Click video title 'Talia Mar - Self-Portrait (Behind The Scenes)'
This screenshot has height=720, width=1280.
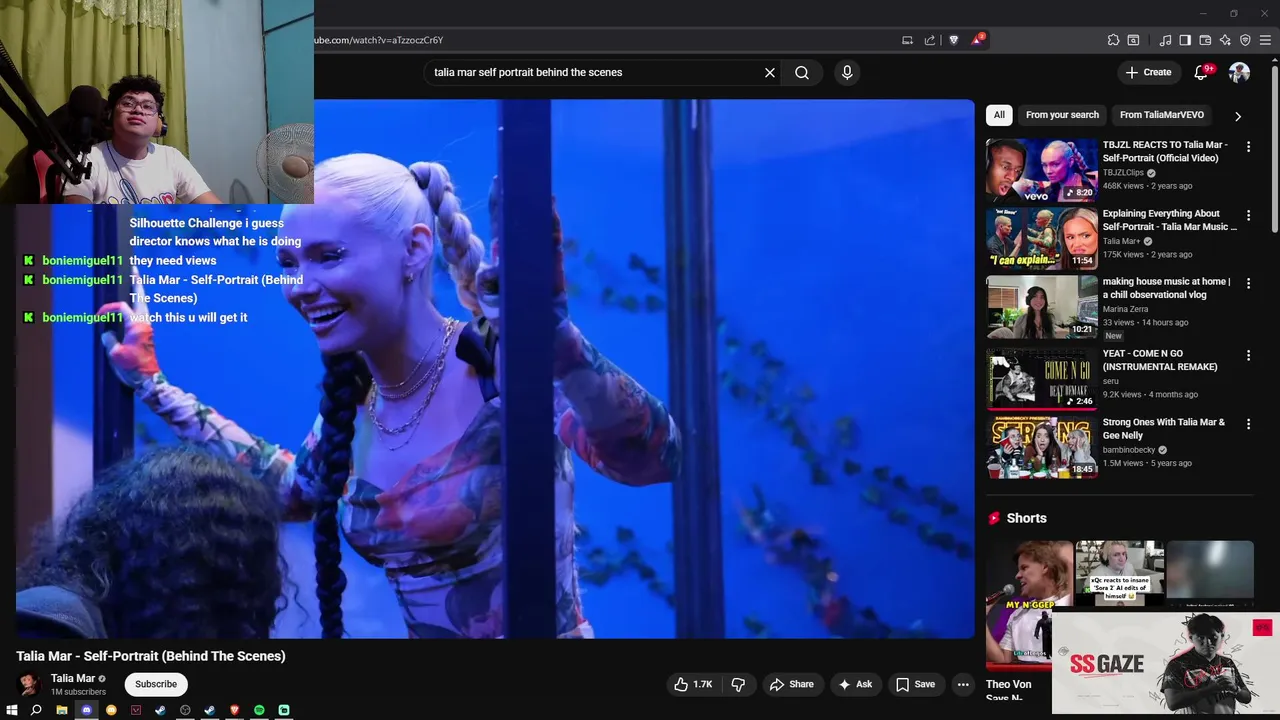click(x=151, y=656)
